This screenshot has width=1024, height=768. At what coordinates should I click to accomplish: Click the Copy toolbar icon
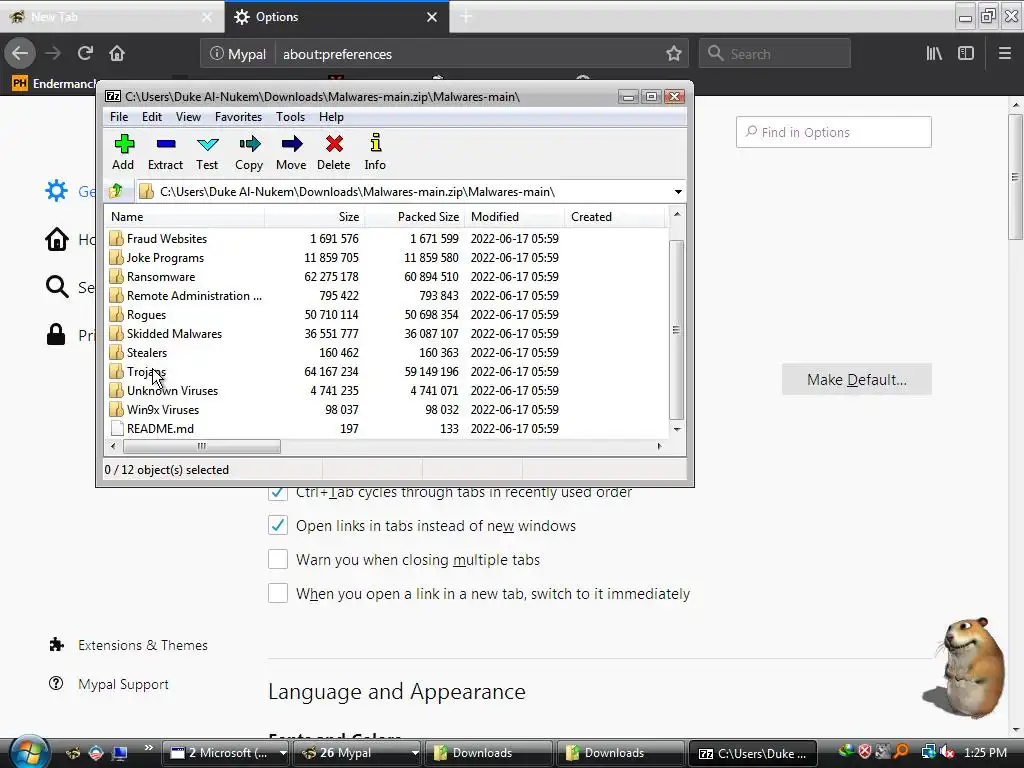pyautogui.click(x=249, y=152)
